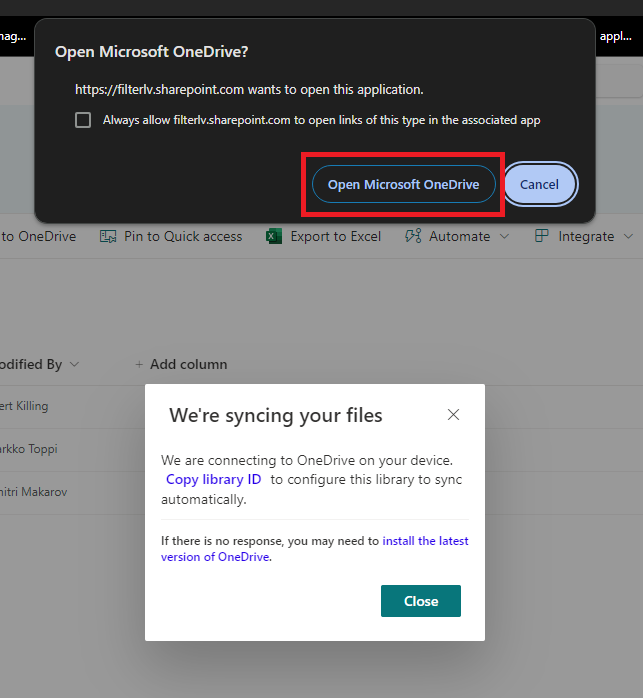Follow the install latest OneDrive version link
This screenshot has height=698, width=643.
coord(314,549)
